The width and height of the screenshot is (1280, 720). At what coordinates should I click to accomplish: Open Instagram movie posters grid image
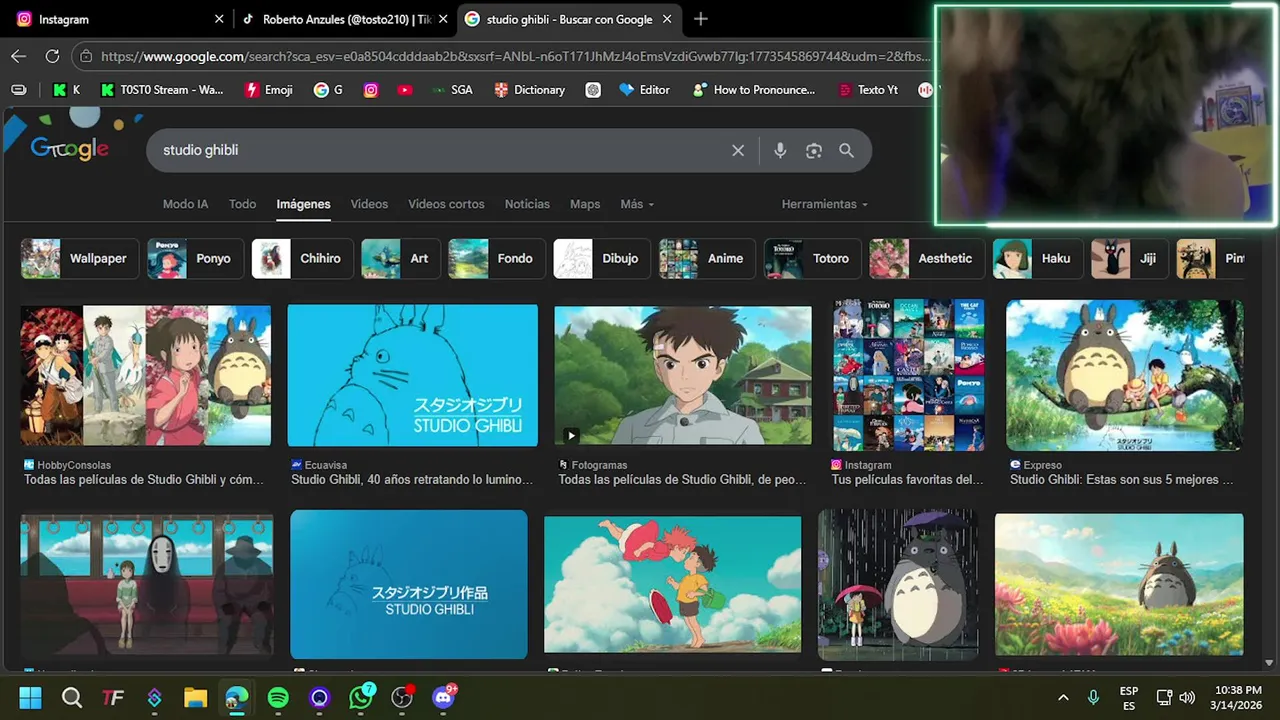[909, 375]
